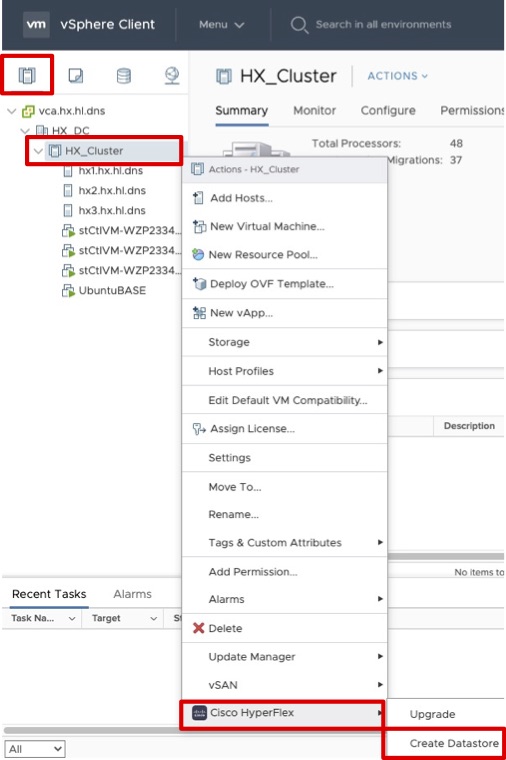Expand the vSAN submenu

click(285, 685)
